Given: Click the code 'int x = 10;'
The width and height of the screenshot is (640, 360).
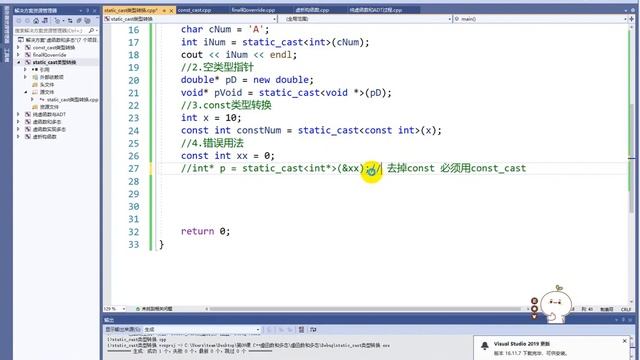Looking at the screenshot, I should 211,118.
